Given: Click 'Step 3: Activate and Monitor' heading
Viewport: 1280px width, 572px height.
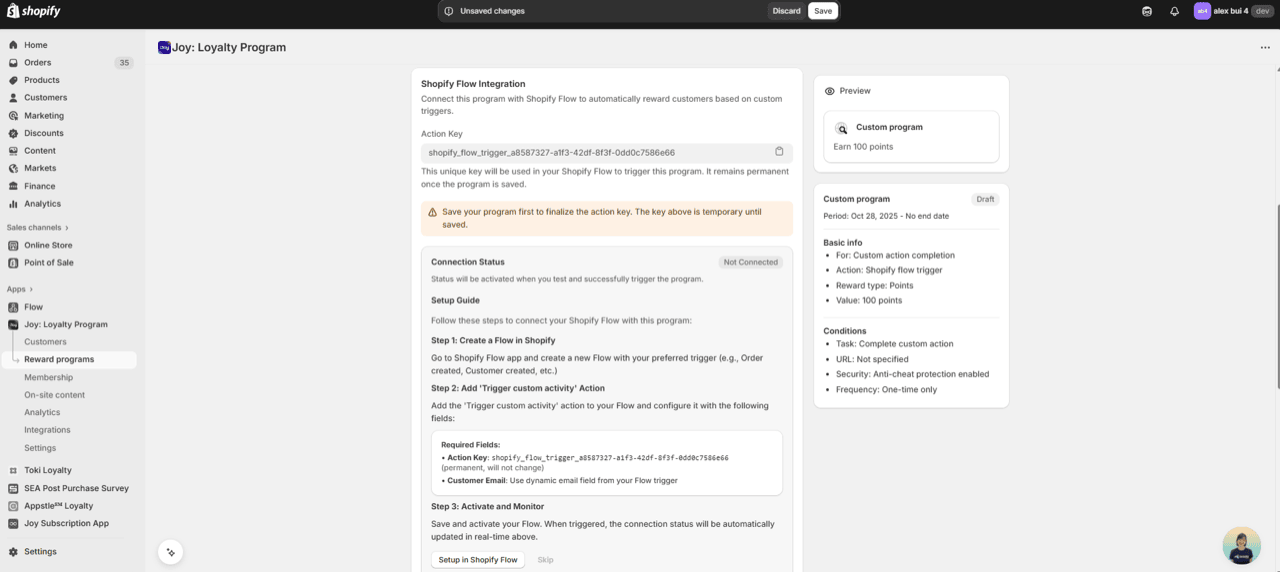Looking at the screenshot, I should pyautogui.click(x=487, y=507).
